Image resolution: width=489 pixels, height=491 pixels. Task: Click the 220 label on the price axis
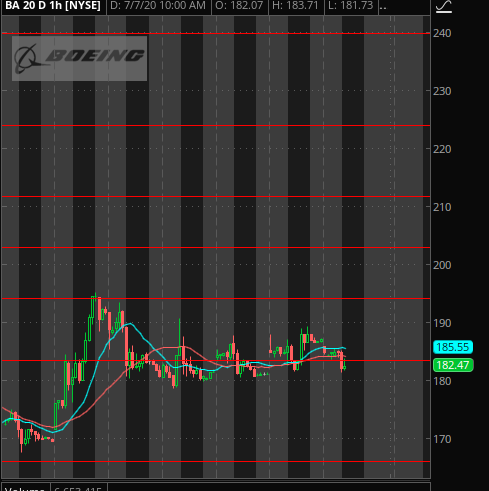pos(442,149)
